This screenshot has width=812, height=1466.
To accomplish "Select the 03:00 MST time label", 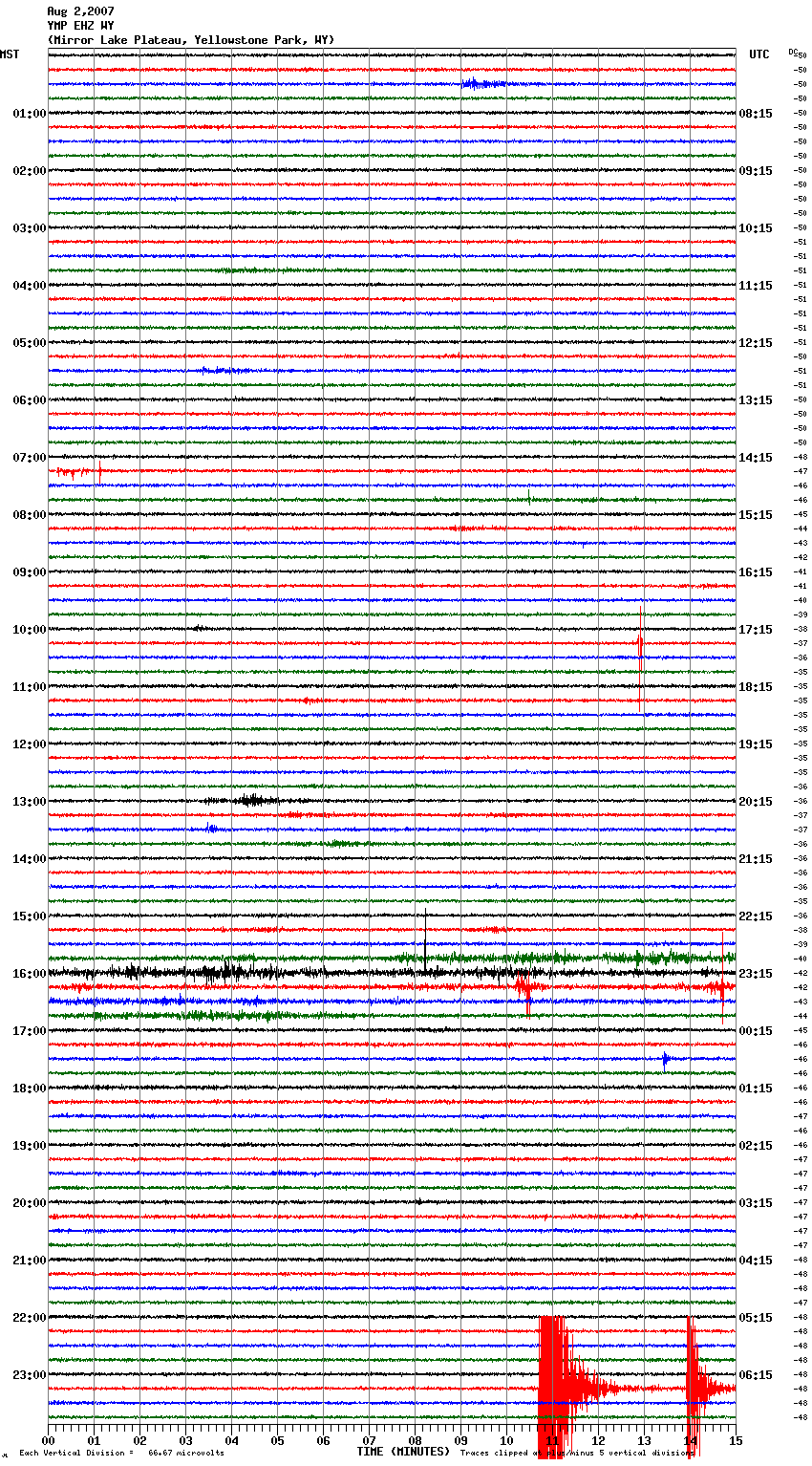I will click(x=30, y=228).
